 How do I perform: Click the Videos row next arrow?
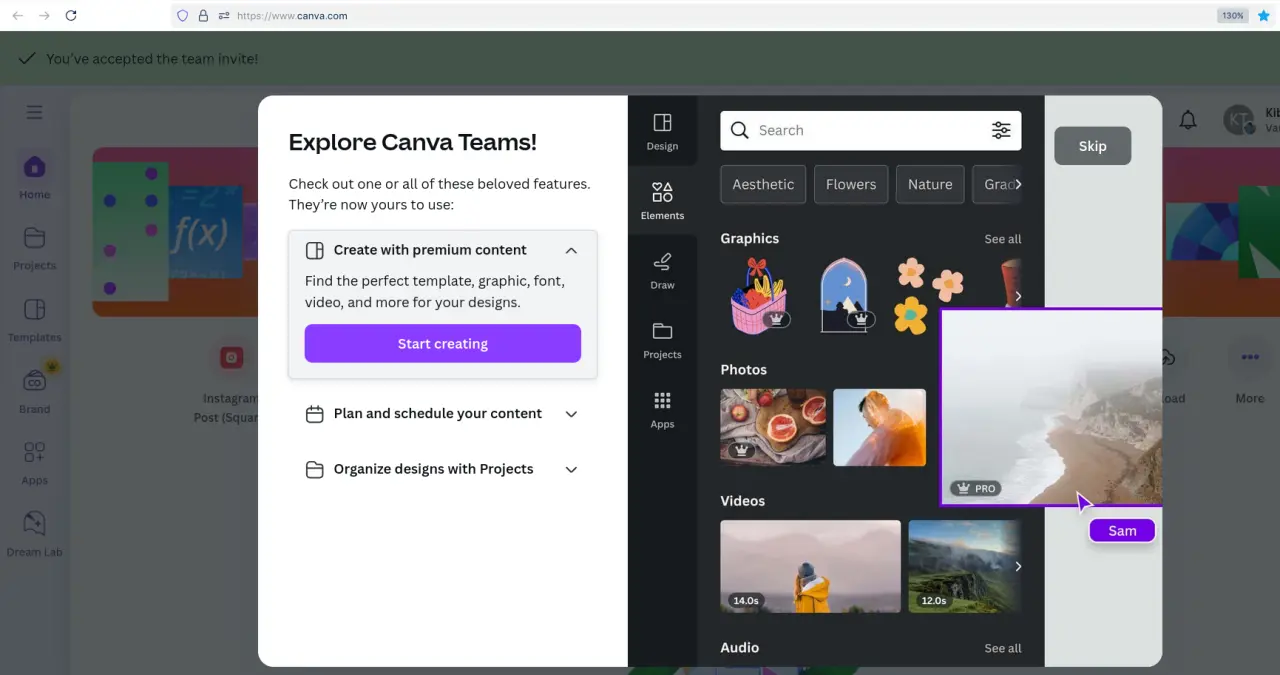coord(1018,566)
